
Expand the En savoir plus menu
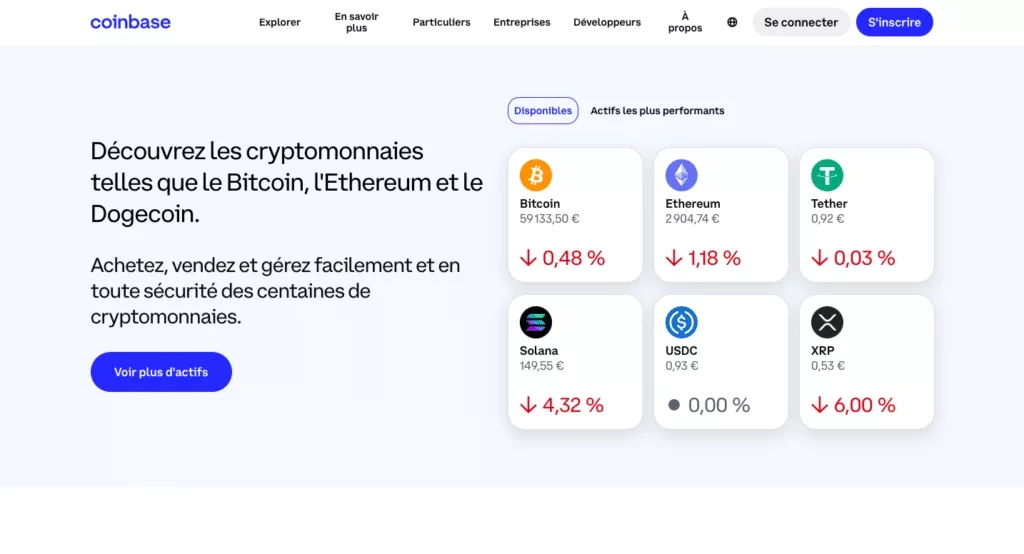click(x=357, y=22)
